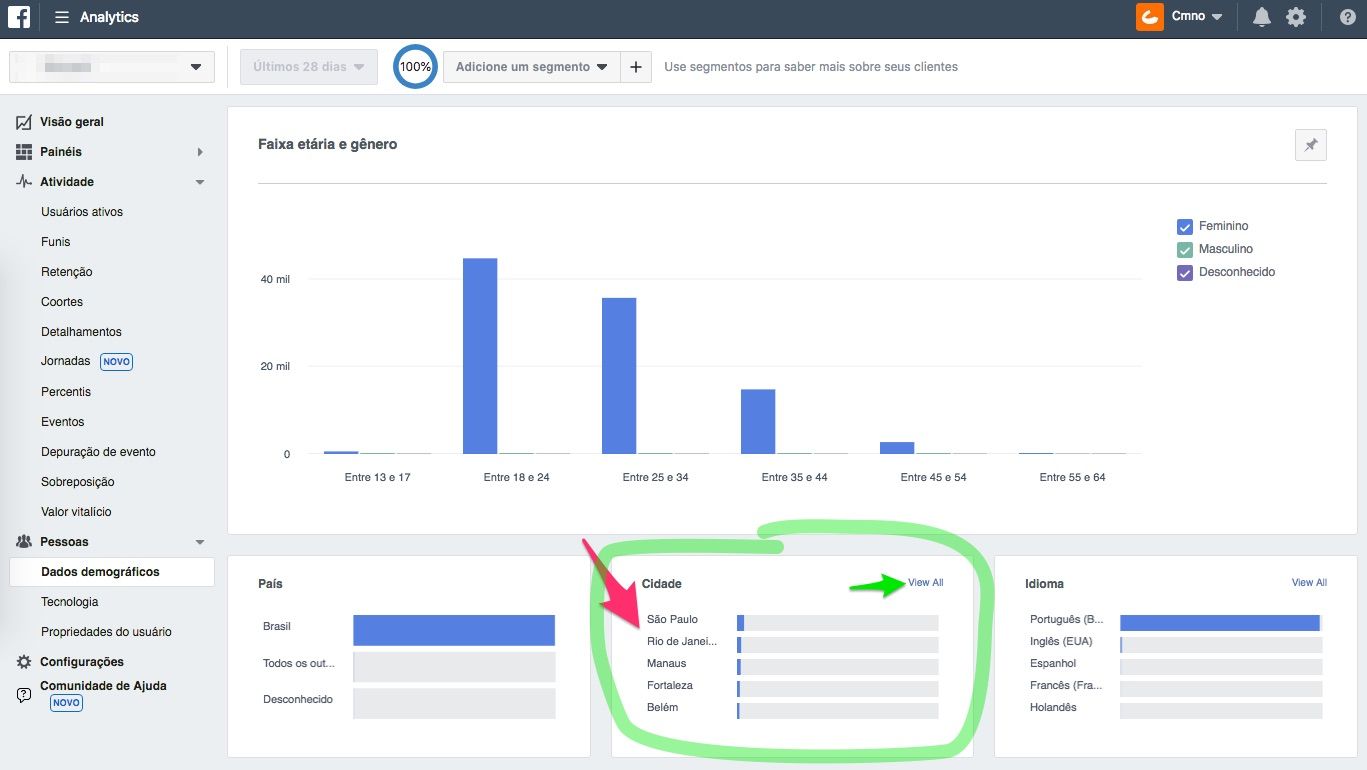This screenshot has height=770, width=1367.
Task: Open the Adicione um segmento dropdown
Action: coord(531,67)
